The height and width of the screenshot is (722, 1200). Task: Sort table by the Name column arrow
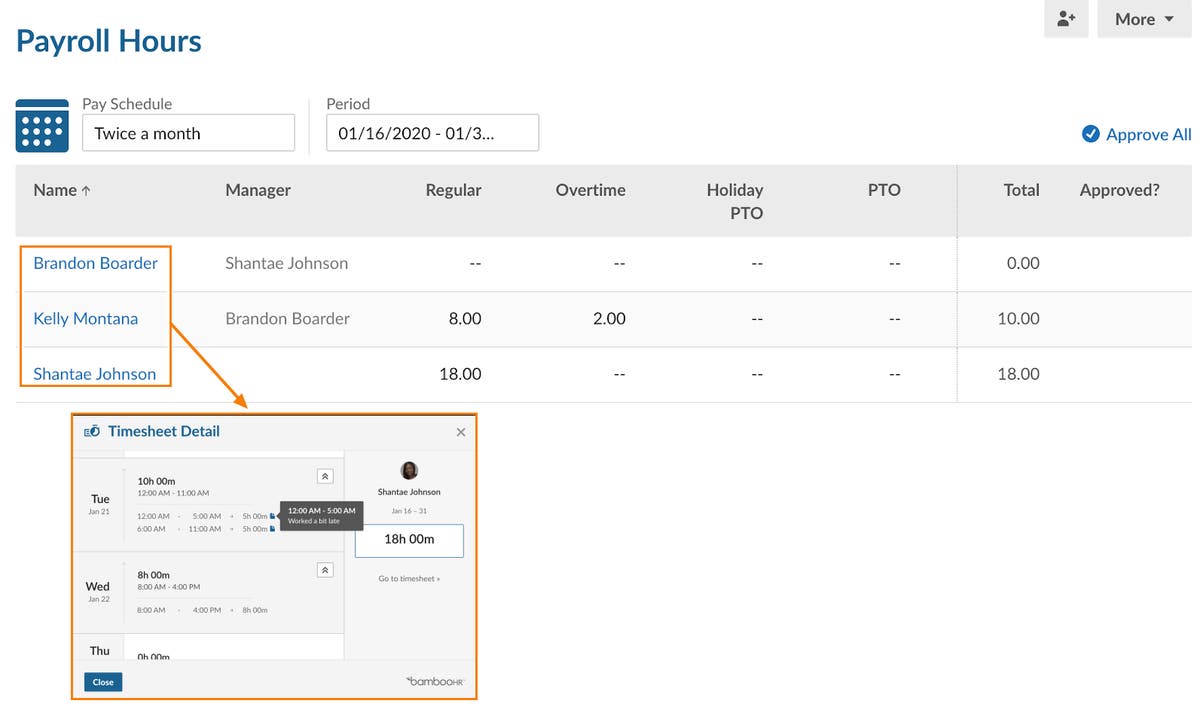coord(86,190)
